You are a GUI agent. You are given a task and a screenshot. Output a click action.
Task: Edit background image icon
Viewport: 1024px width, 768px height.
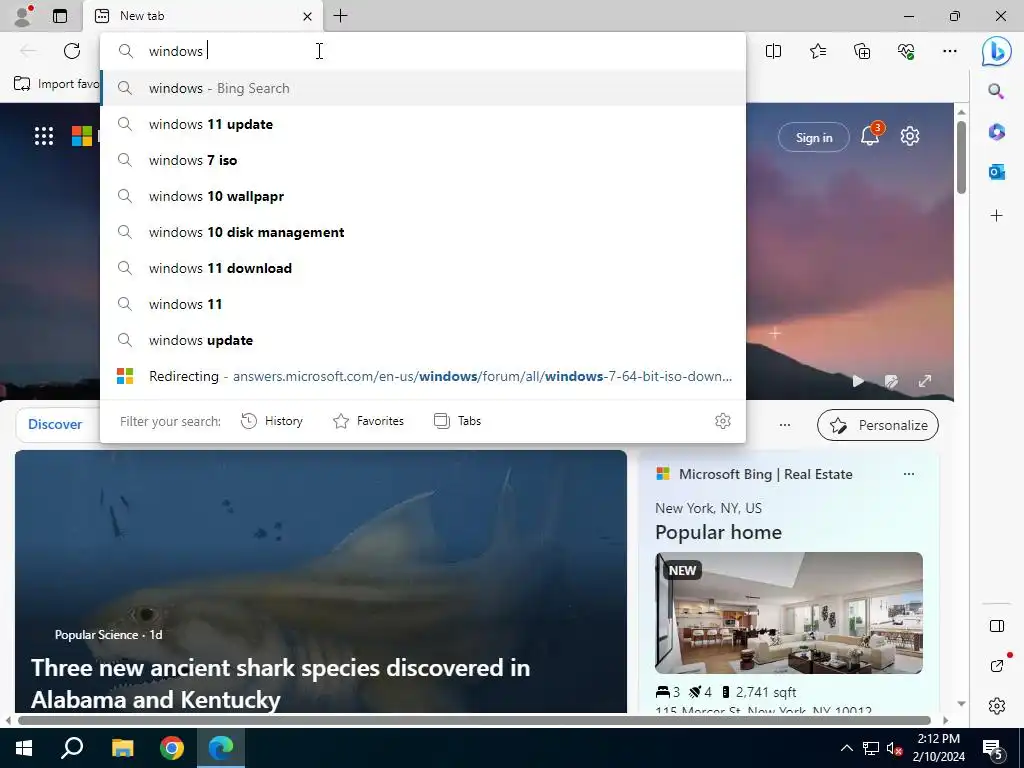point(891,381)
